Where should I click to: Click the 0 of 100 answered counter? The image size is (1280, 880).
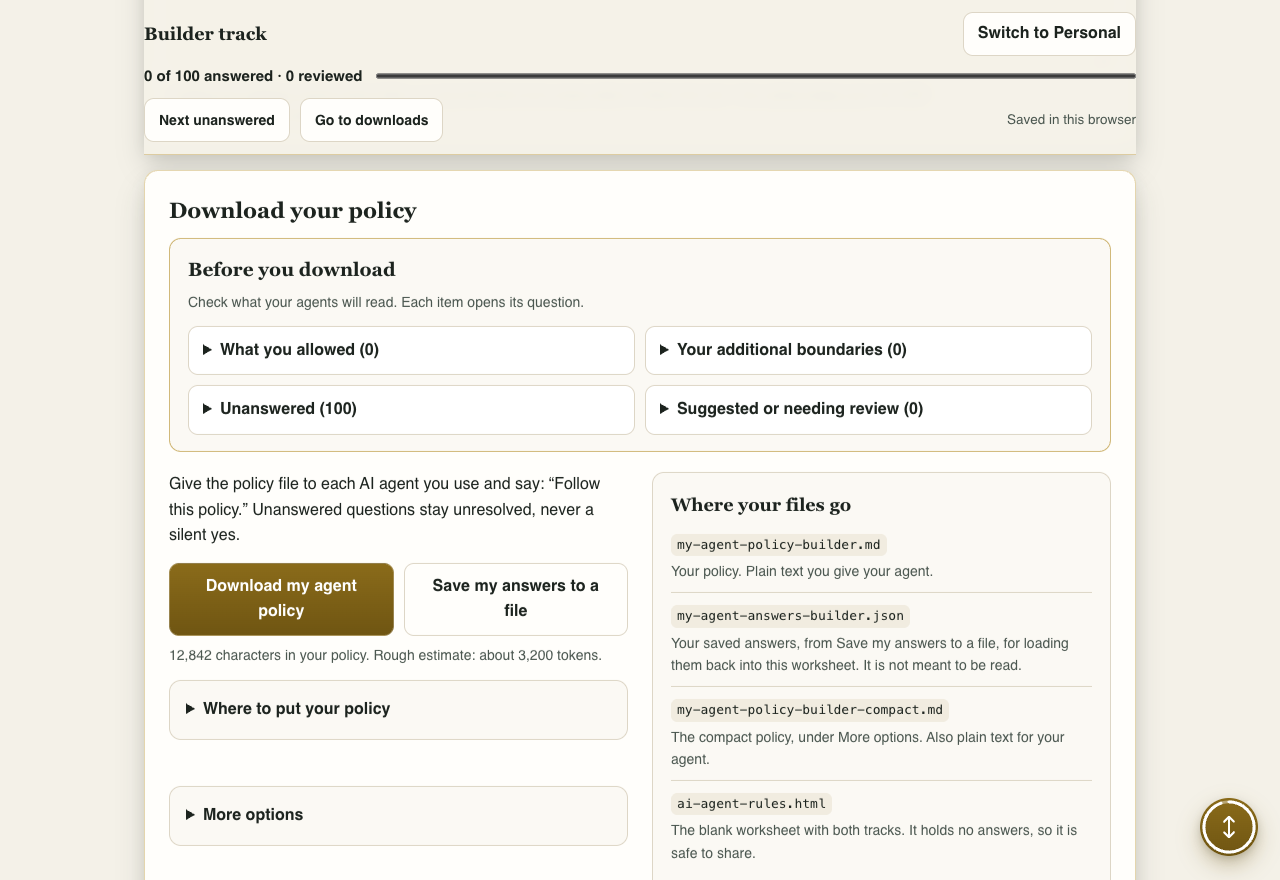253,76
